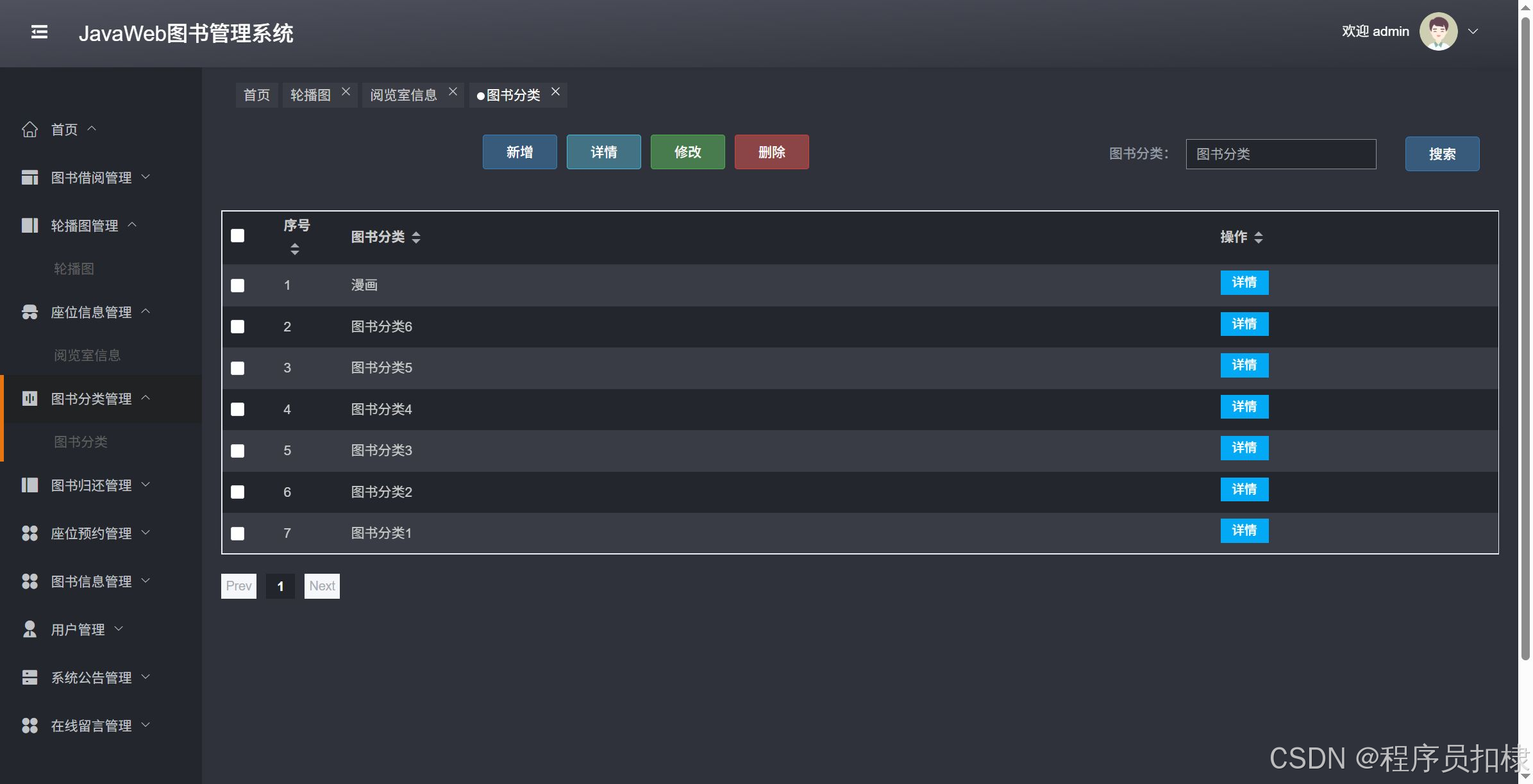This screenshot has height=784, width=1533.
Task: Open the 图书分类 submenu item
Action: 81,442
